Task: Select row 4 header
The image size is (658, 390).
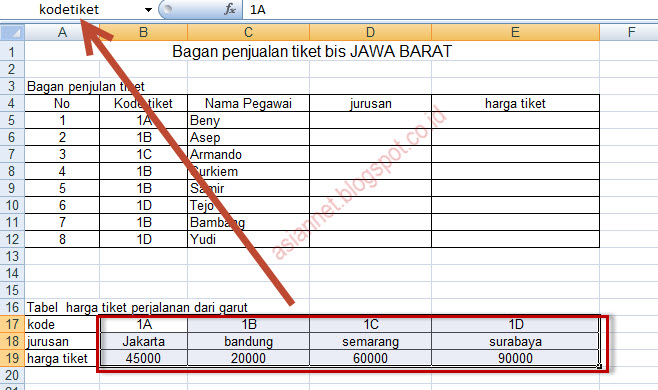Action: [12, 103]
